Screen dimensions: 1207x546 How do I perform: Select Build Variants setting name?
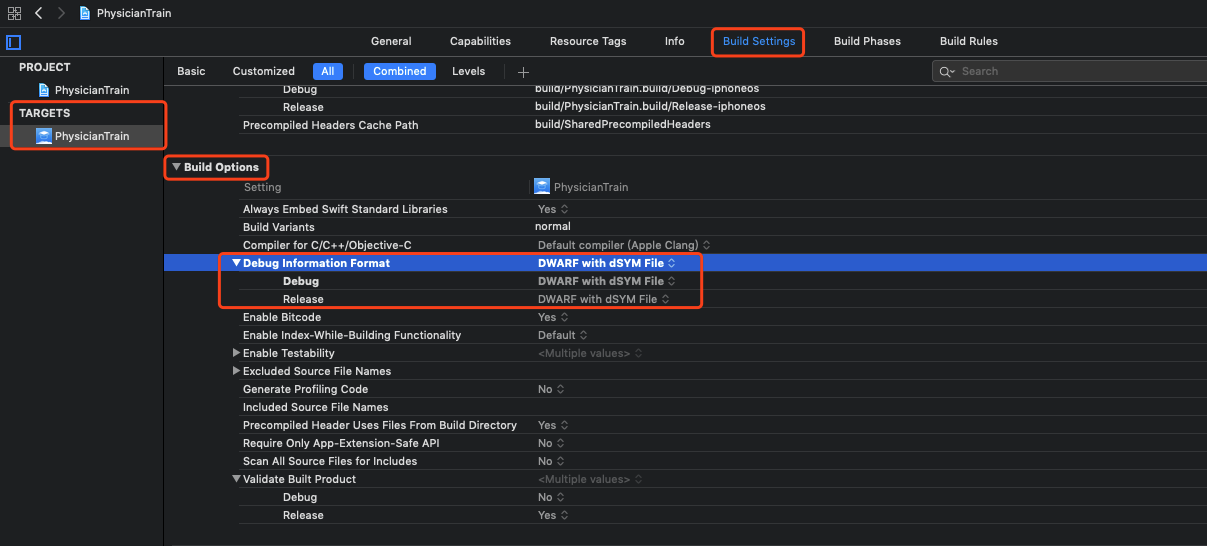pos(278,227)
